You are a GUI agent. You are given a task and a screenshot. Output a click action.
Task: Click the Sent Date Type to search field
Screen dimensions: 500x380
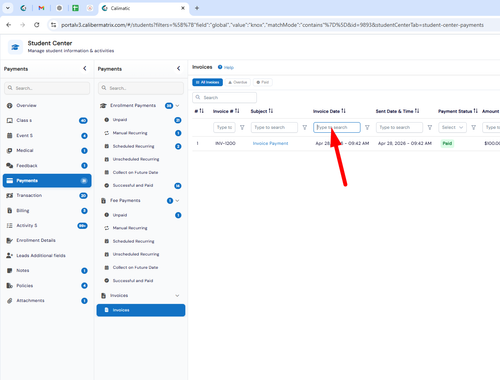point(399,127)
